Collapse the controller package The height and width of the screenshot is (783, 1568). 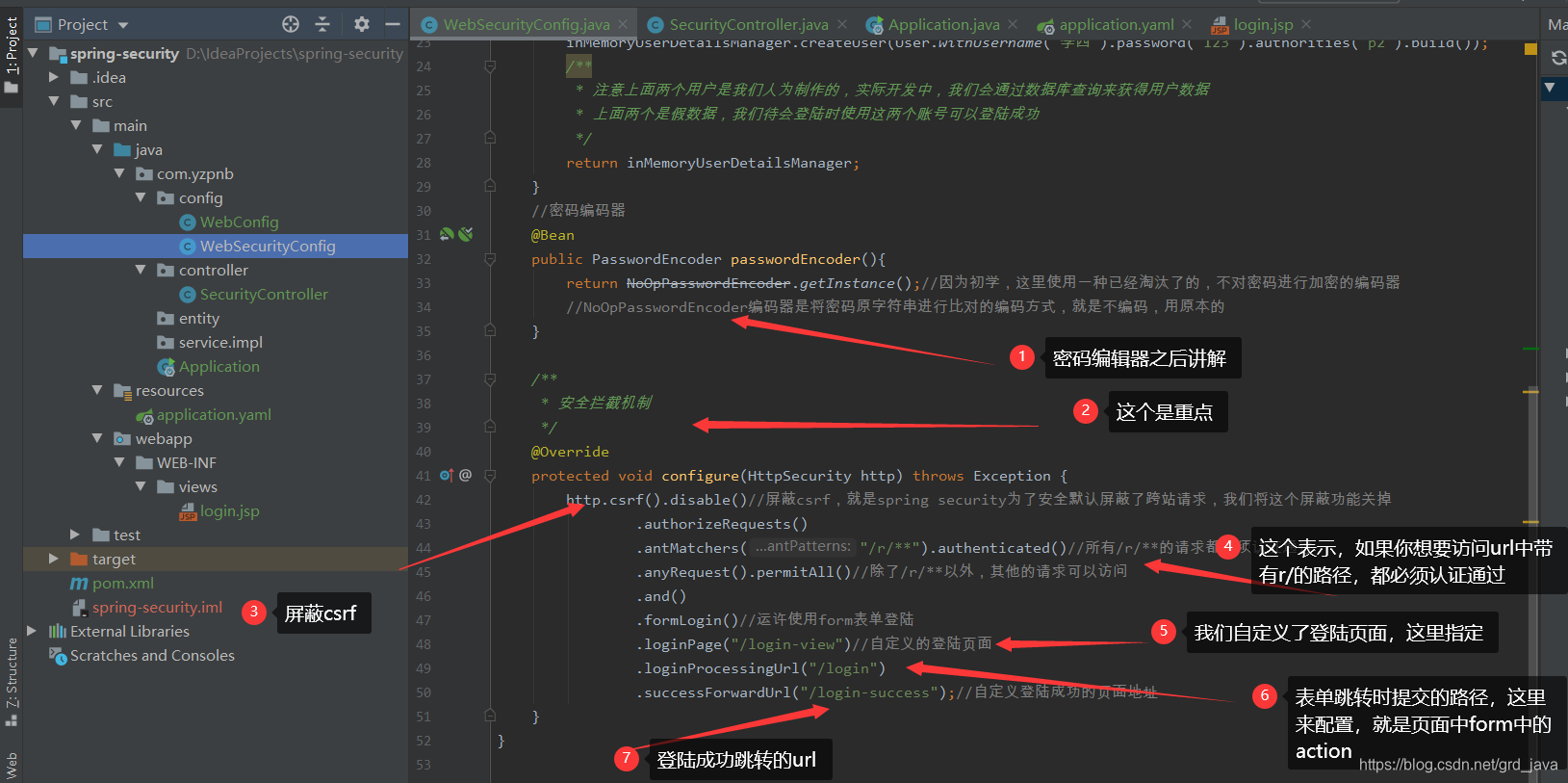click(141, 270)
